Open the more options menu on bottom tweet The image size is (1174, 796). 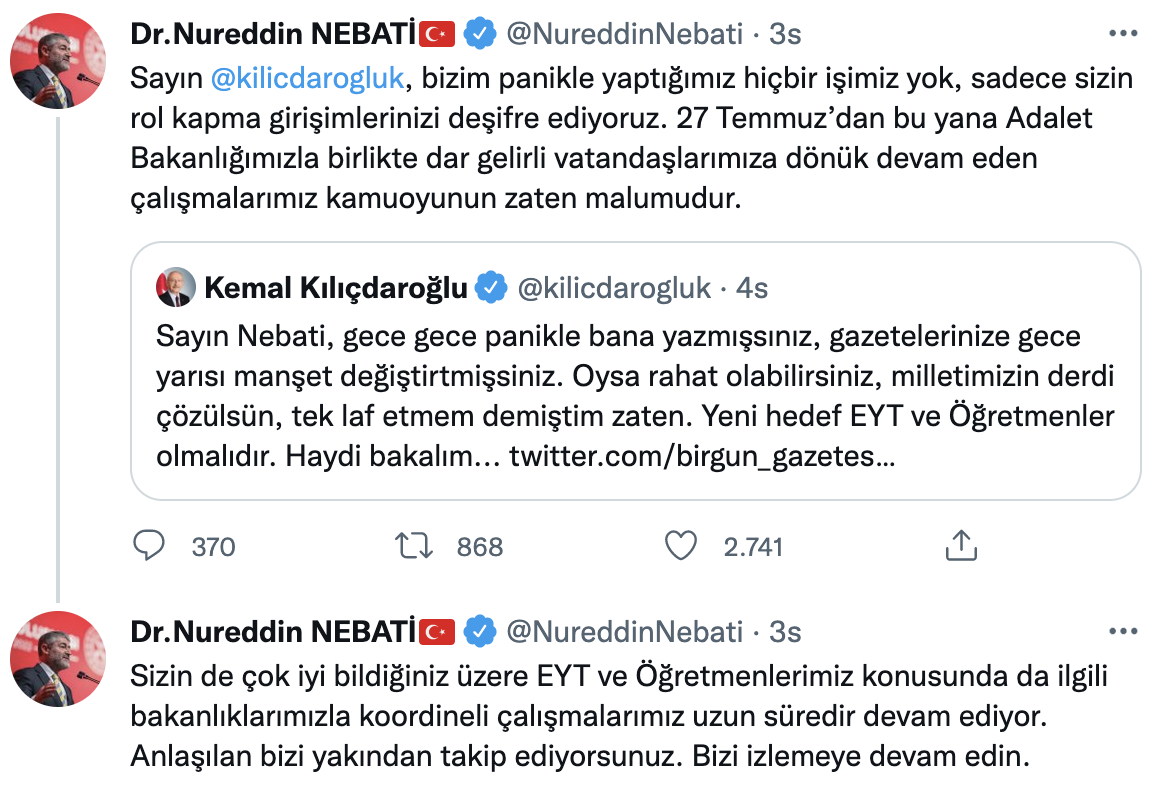[1123, 631]
